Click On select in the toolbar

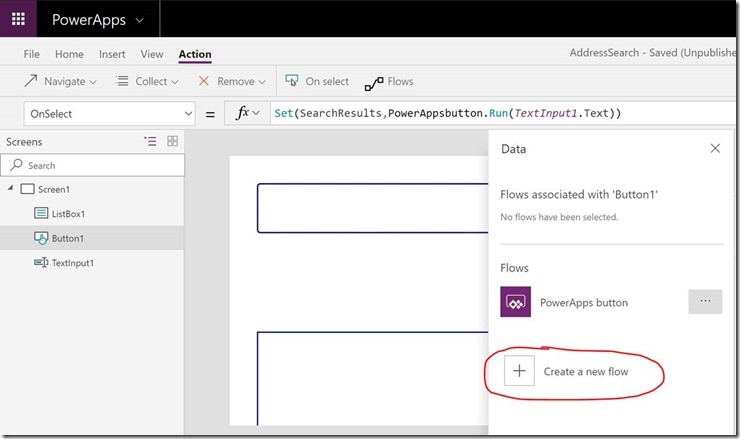click(317, 81)
